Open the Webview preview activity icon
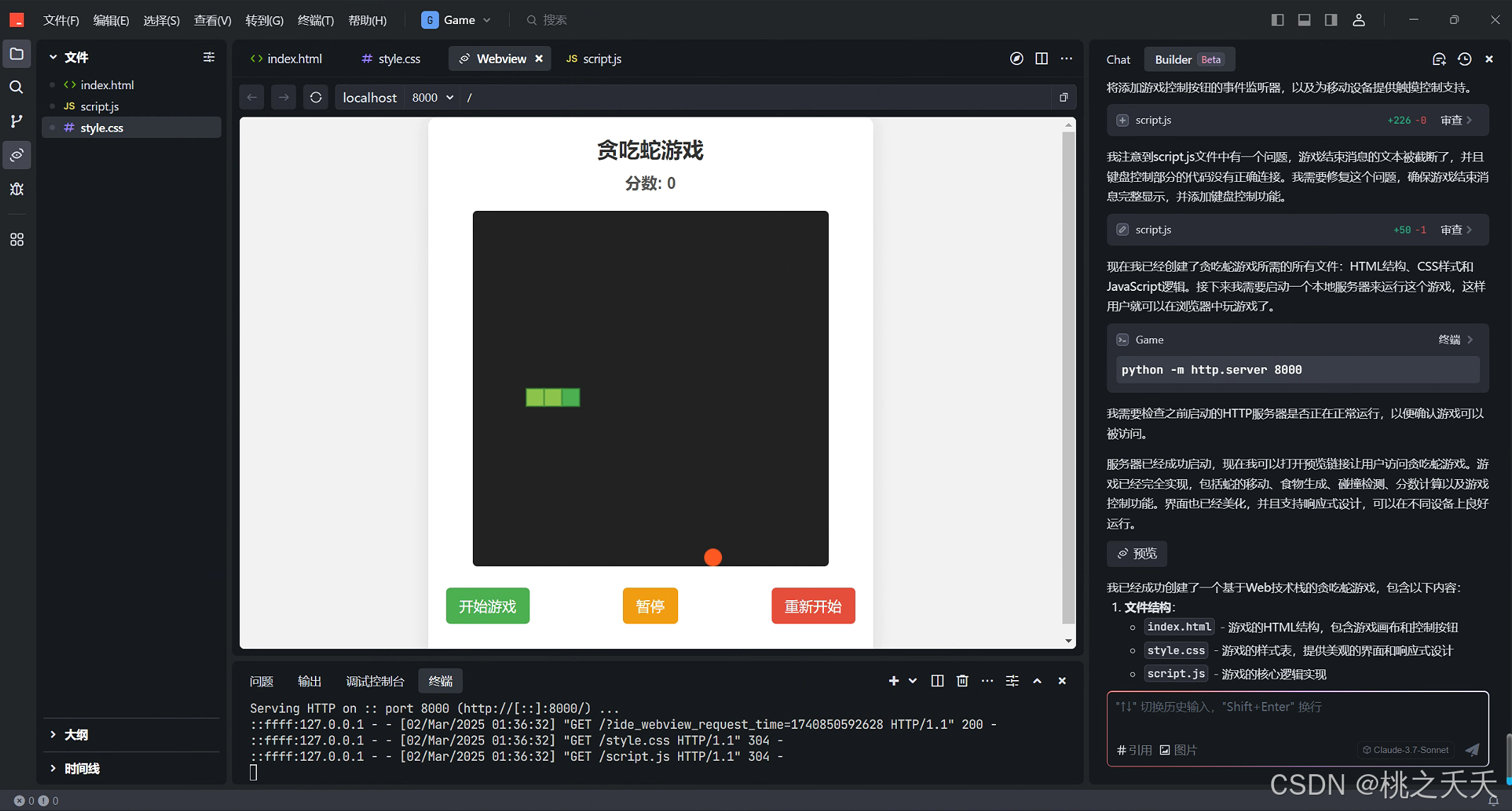This screenshot has width=1512, height=811. (16, 155)
